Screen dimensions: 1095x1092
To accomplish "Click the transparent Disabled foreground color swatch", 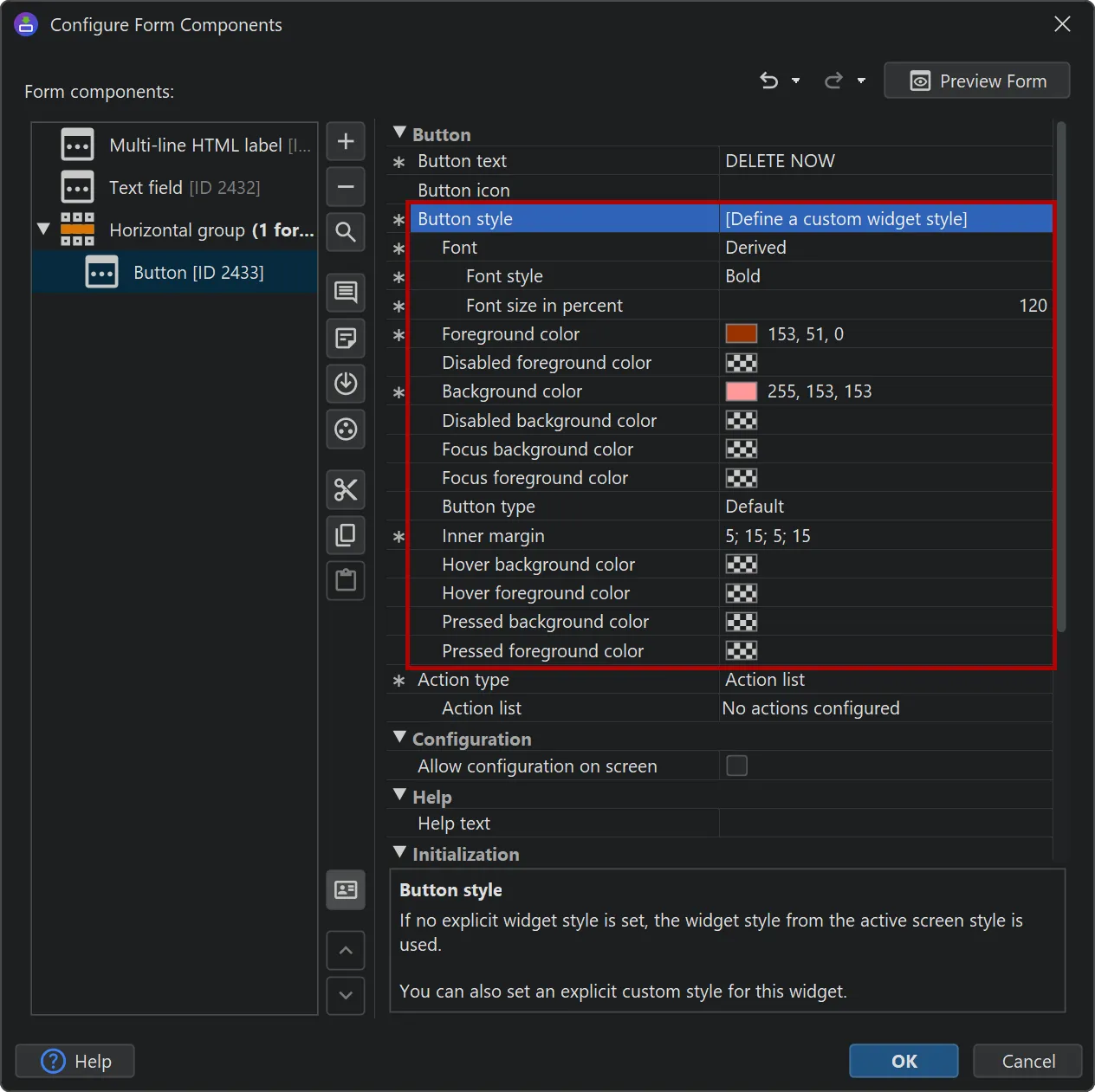I will point(742,362).
